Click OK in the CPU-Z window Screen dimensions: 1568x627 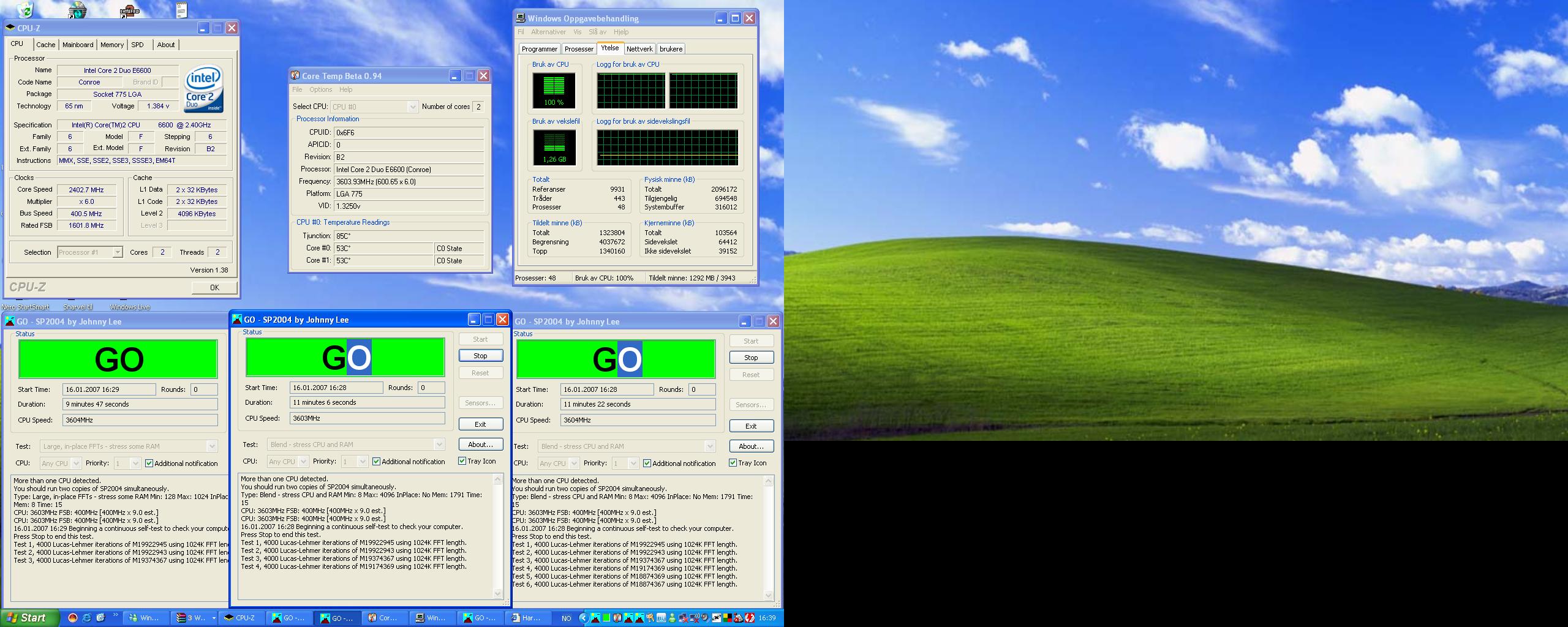click(214, 288)
